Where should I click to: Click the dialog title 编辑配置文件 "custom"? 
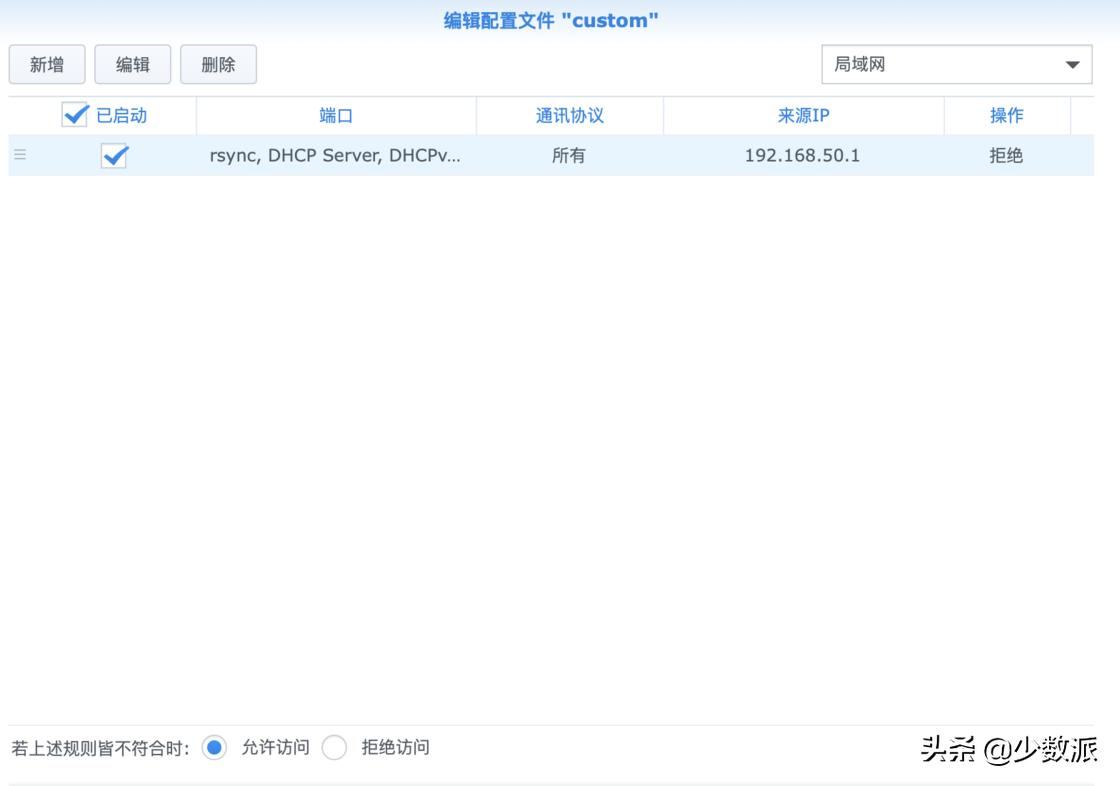[549, 19]
